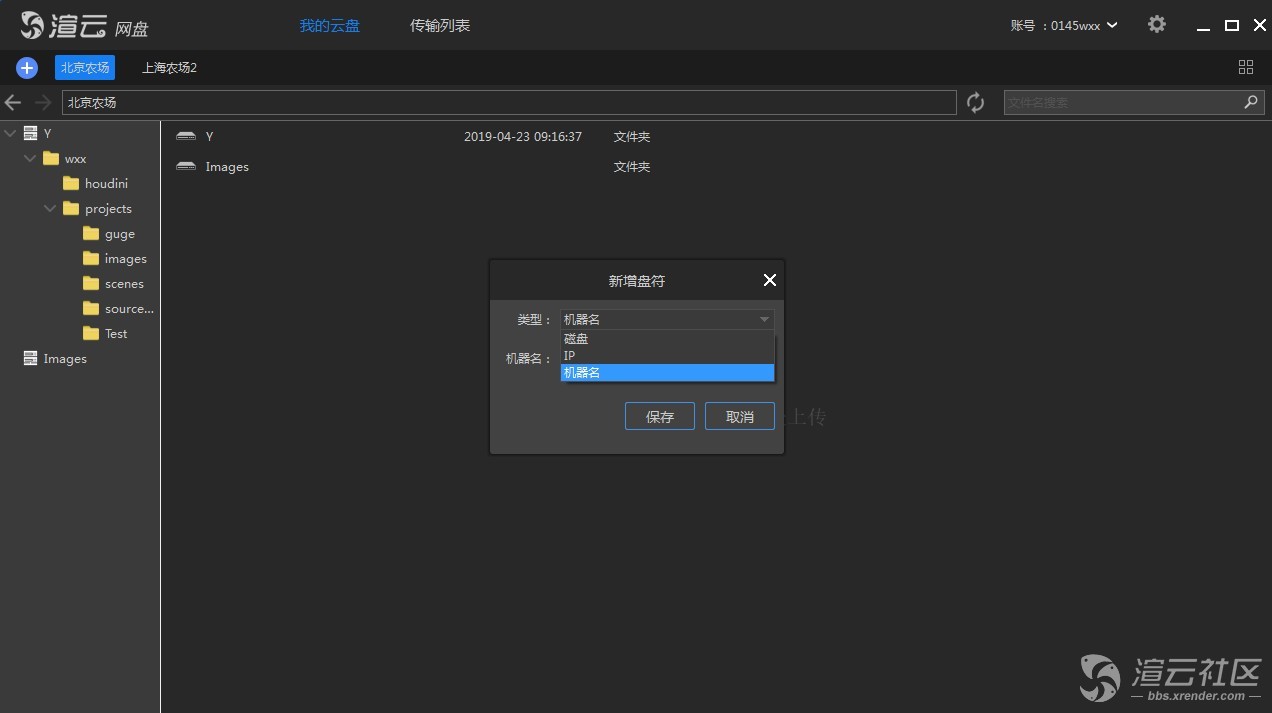Collapse the projects folder chevron
Viewport: 1272px width, 713px height.
coord(50,209)
